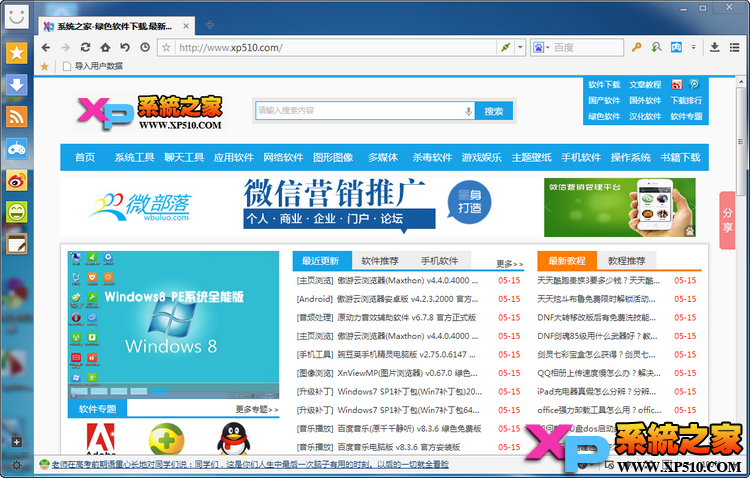Image resolution: width=750 pixels, height=478 pixels.
Task: Open the browsing history clock icon
Action: point(145,47)
